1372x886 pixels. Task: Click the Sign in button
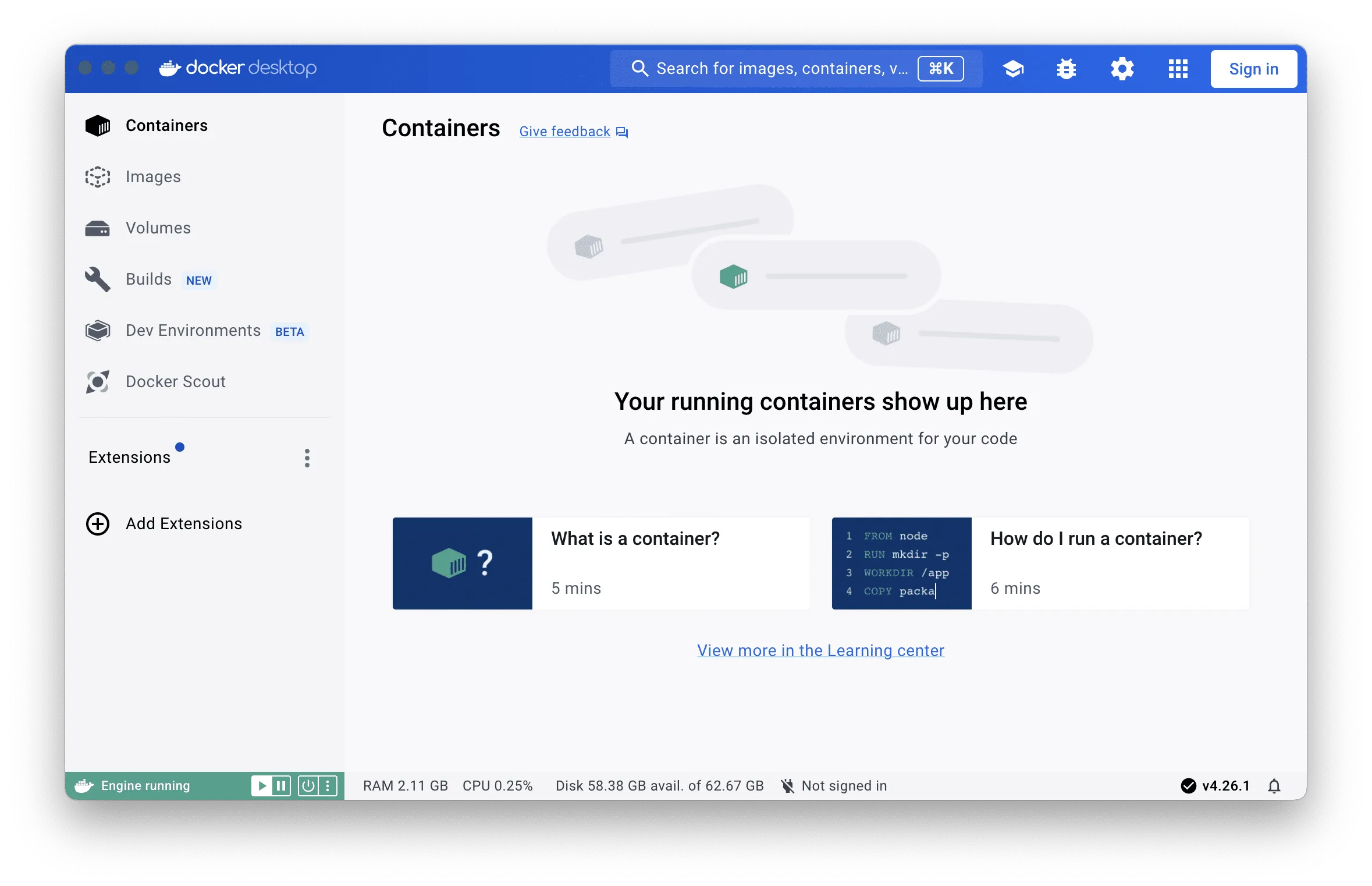[1253, 69]
